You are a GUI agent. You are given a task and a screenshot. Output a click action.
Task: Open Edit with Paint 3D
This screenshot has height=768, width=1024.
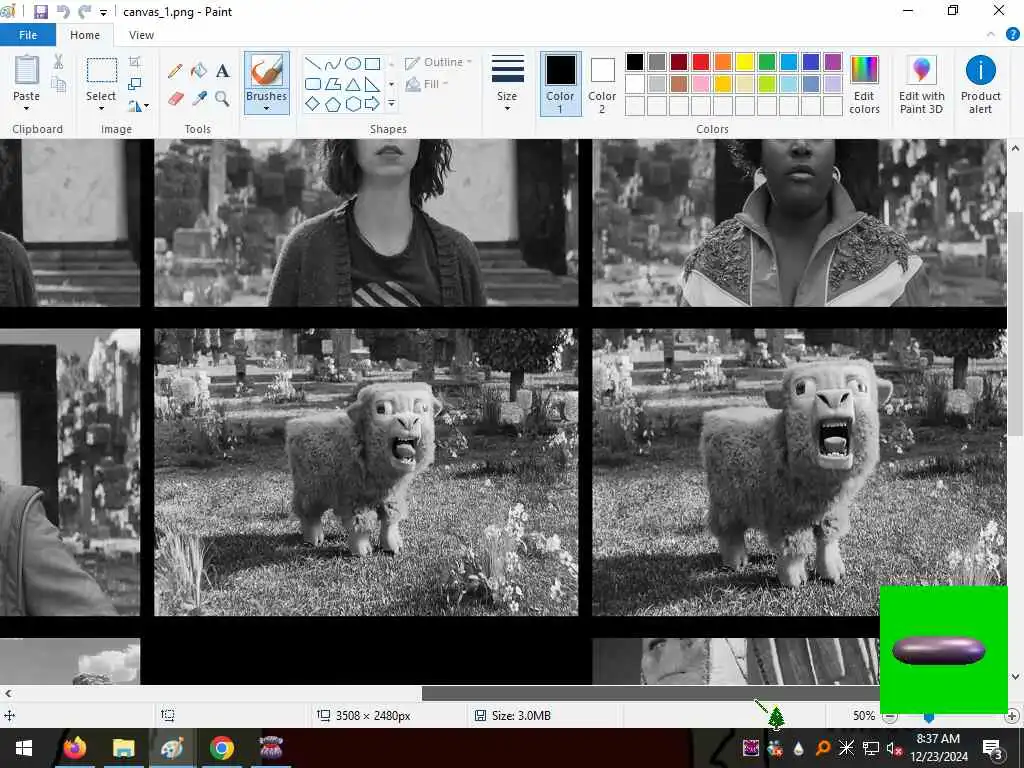pyautogui.click(x=921, y=85)
